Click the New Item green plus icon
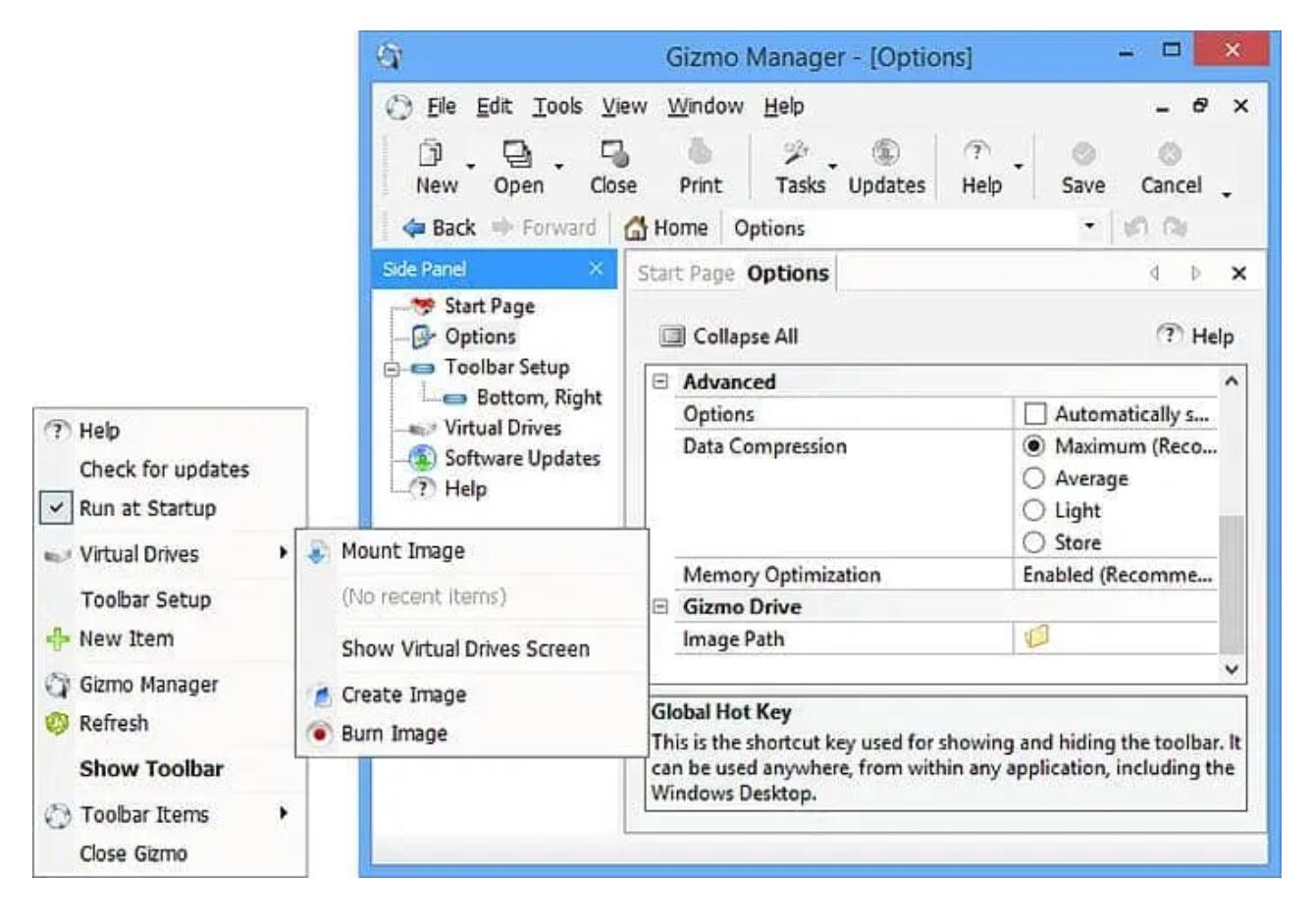Screen dimensions: 1313x924 point(57,640)
